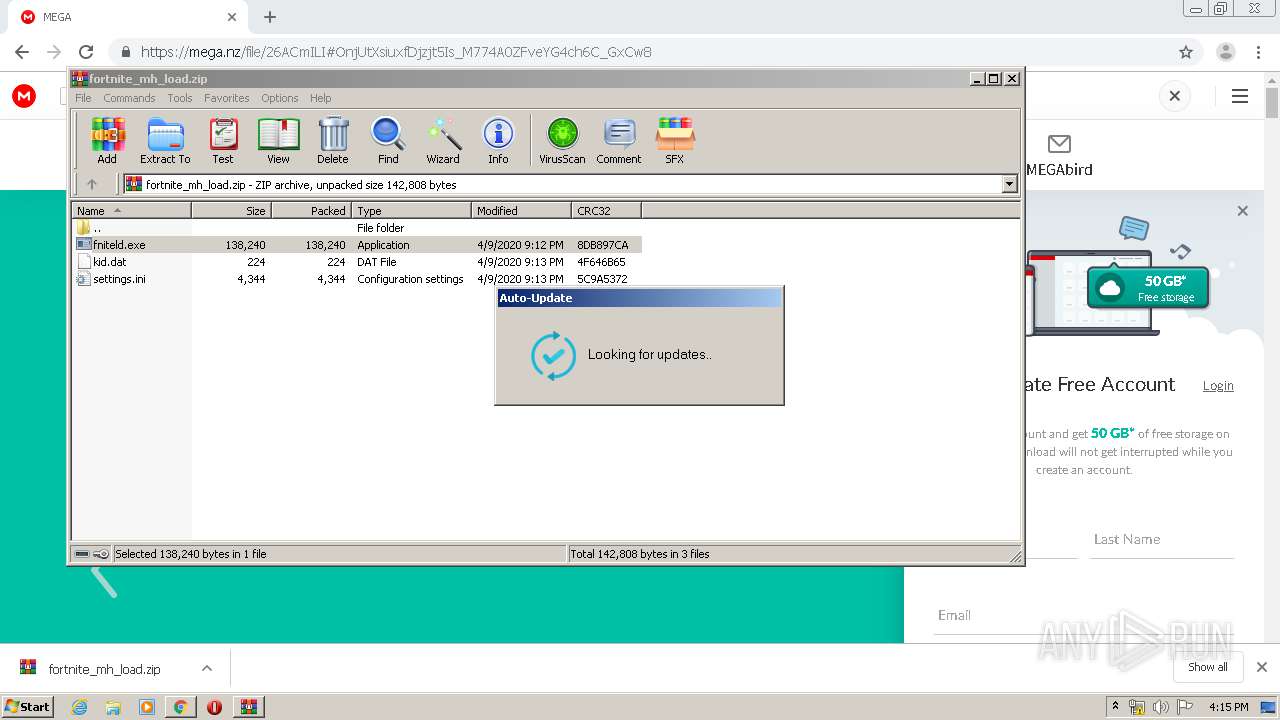Sort files by Packed column

(311, 210)
